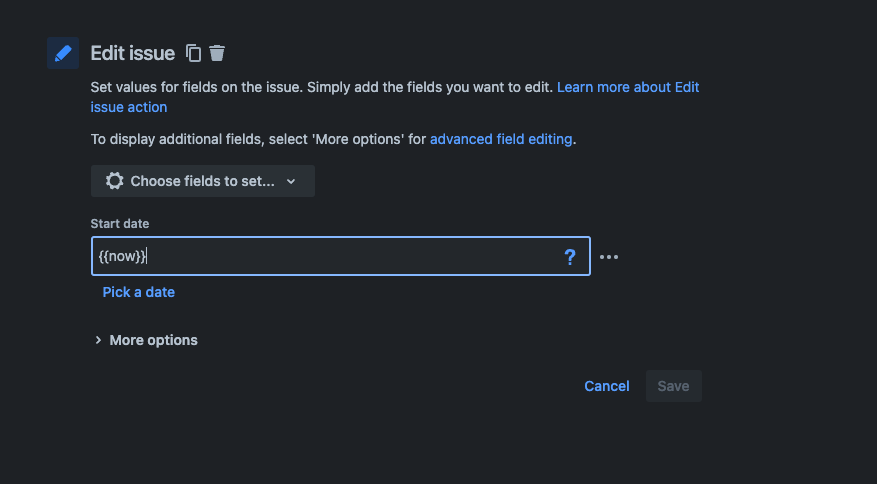Viewport: 877px width, 484px height.
Task: Click the 'Set values for fields' description text
Action: coord(322,87)
